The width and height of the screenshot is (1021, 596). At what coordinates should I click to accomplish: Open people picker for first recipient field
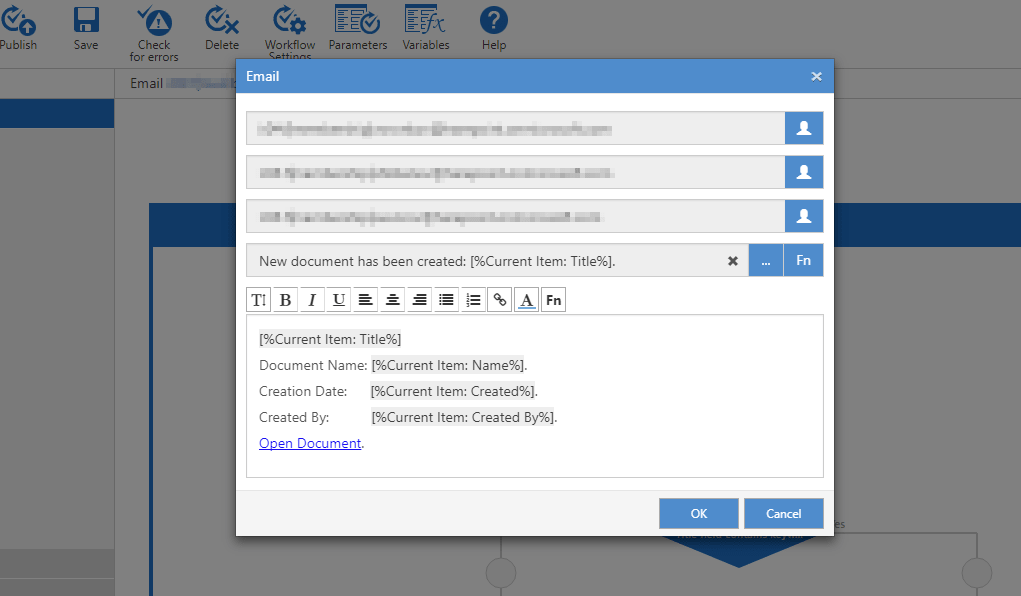click(804, 128)
